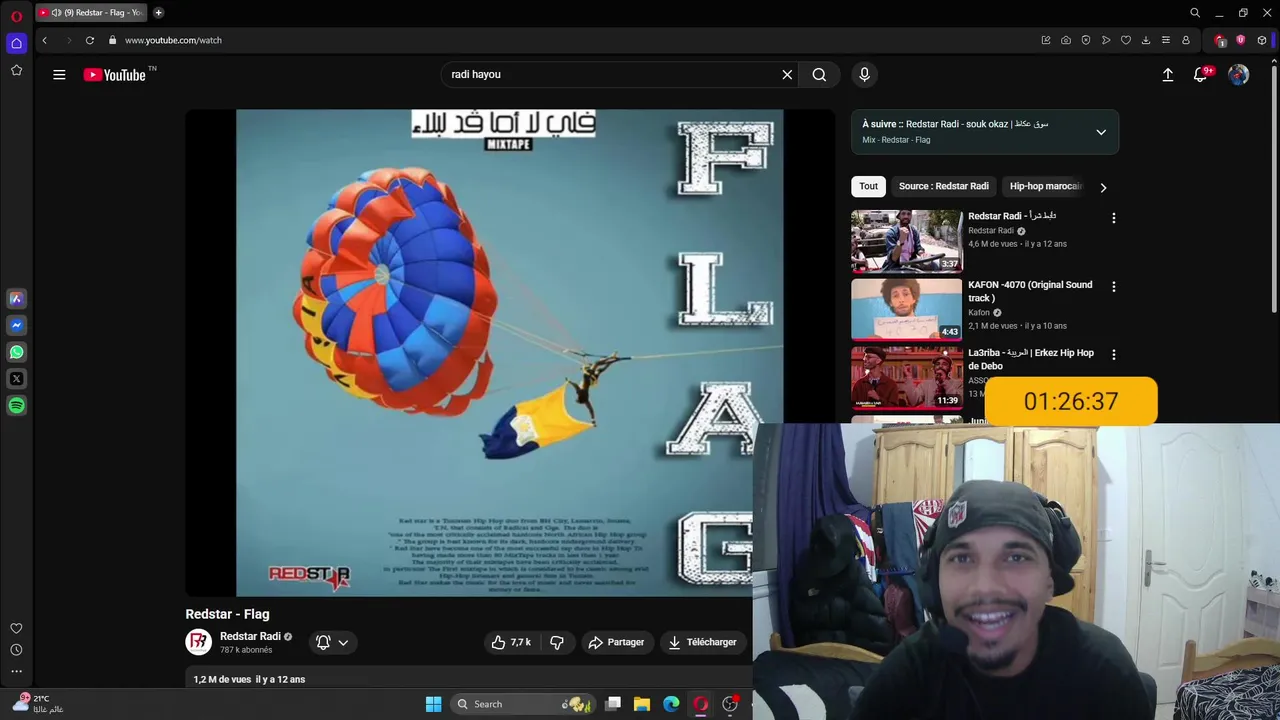Open WhatsApp in the Opera sidebar
The height and width of the screenshot is (720, 1280).
point(16,352)
